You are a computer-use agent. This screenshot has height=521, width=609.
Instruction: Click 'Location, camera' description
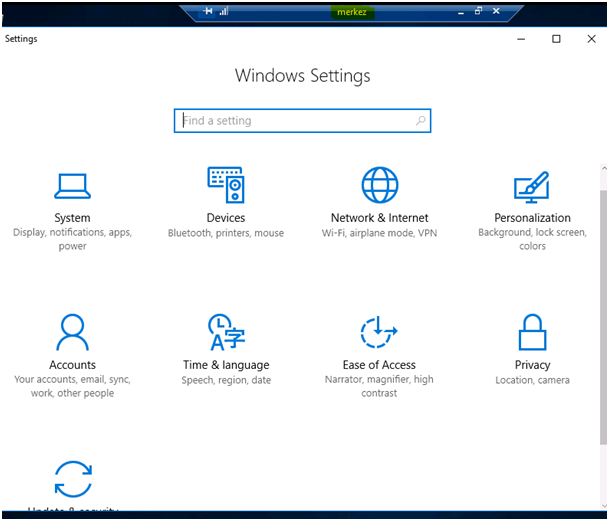pyautogui.click(x=532, y=380)
